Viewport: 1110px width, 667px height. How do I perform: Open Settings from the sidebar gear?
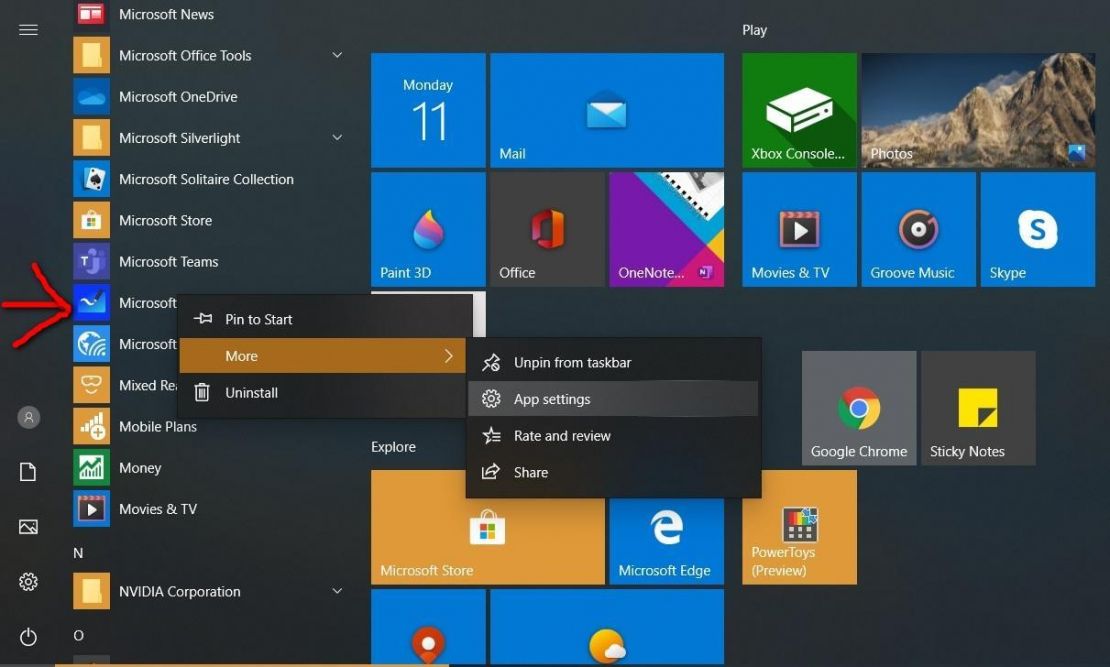click(x=27, y=581)
